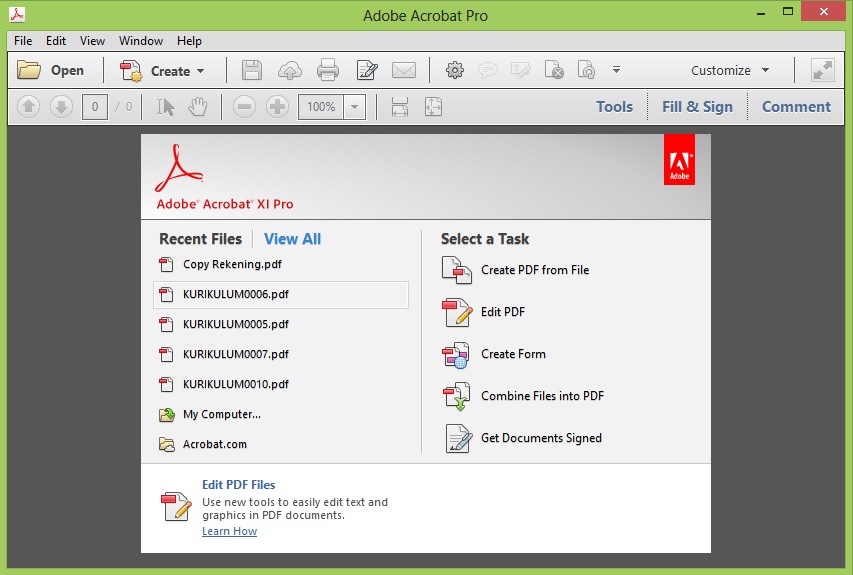Open the Customize dropdown

click(x=730, y=70)
